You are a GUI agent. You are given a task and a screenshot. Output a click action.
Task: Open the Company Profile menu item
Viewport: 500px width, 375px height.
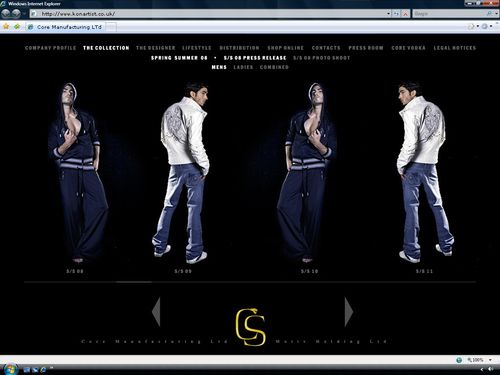point(51,48)
